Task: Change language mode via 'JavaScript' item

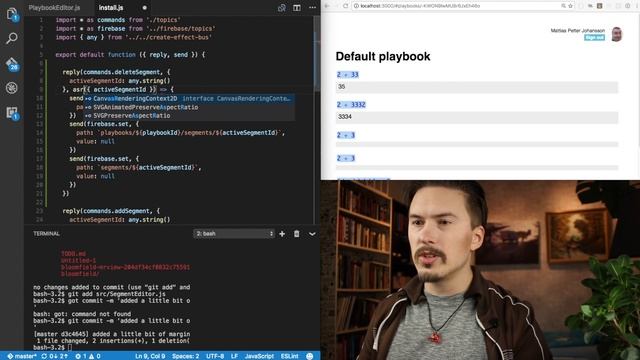Action: 259,356
